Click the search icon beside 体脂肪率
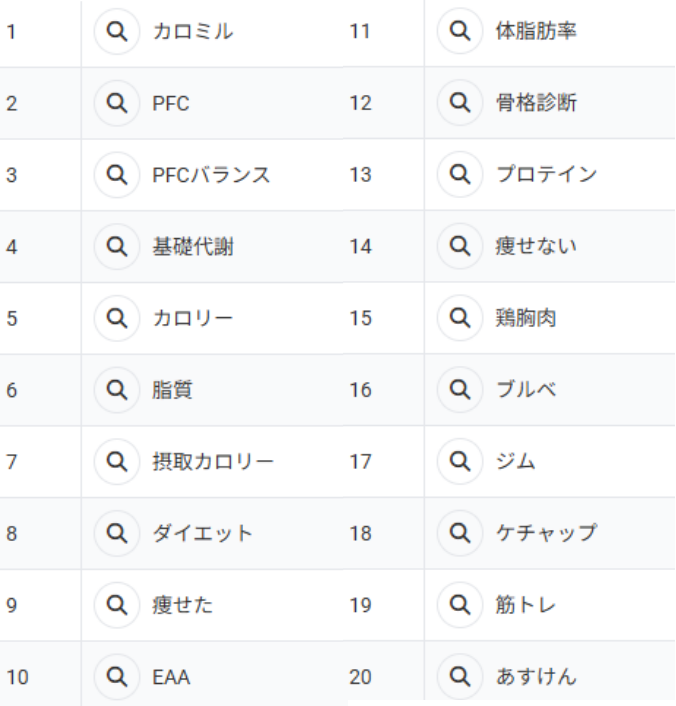This screenshot has width=676, height=706. 460,32
